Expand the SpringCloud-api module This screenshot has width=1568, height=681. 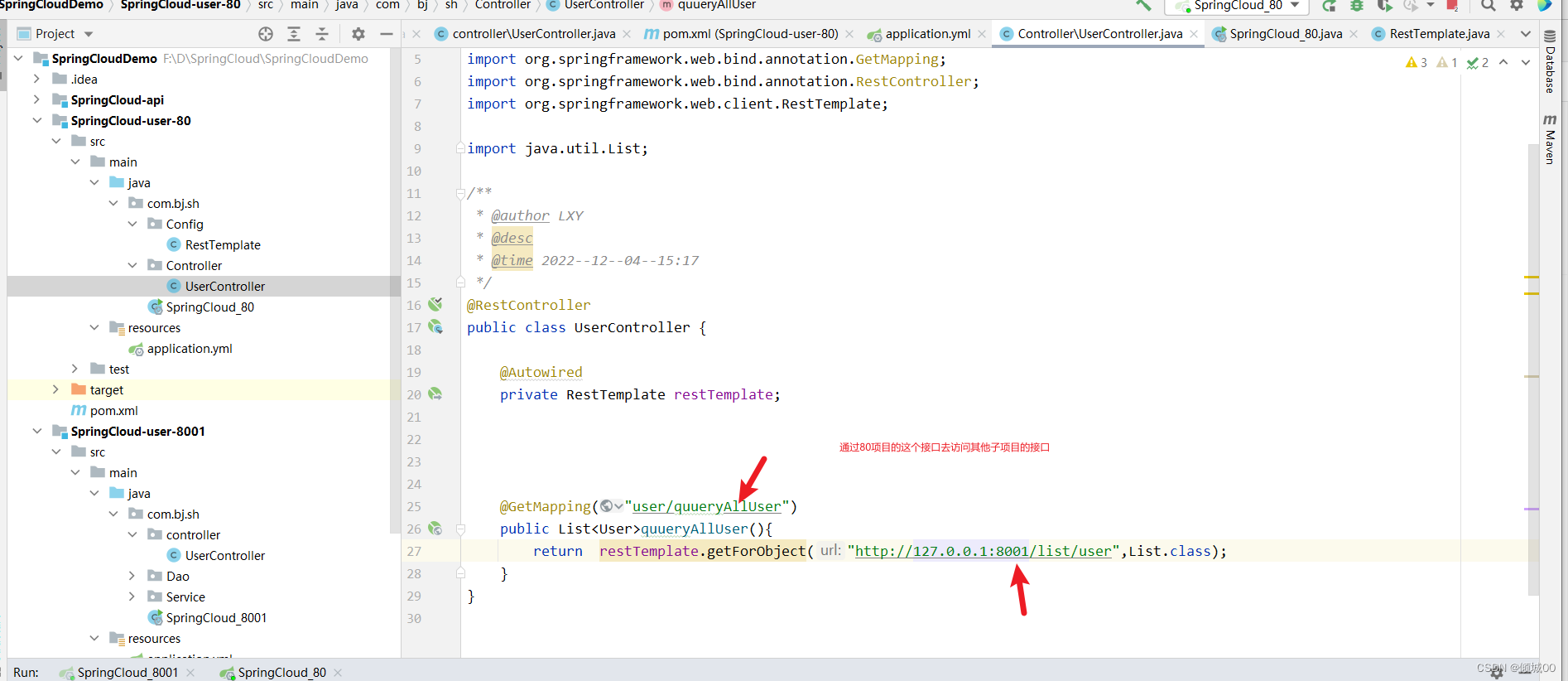point(36,99)
